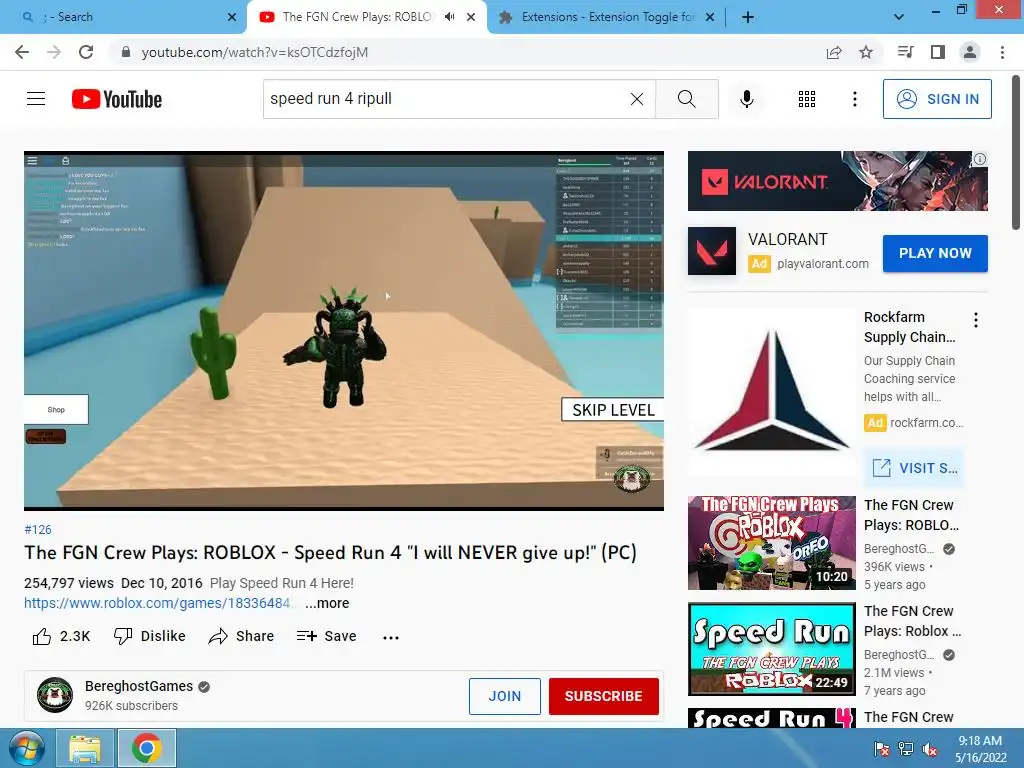Share the video

241,636
